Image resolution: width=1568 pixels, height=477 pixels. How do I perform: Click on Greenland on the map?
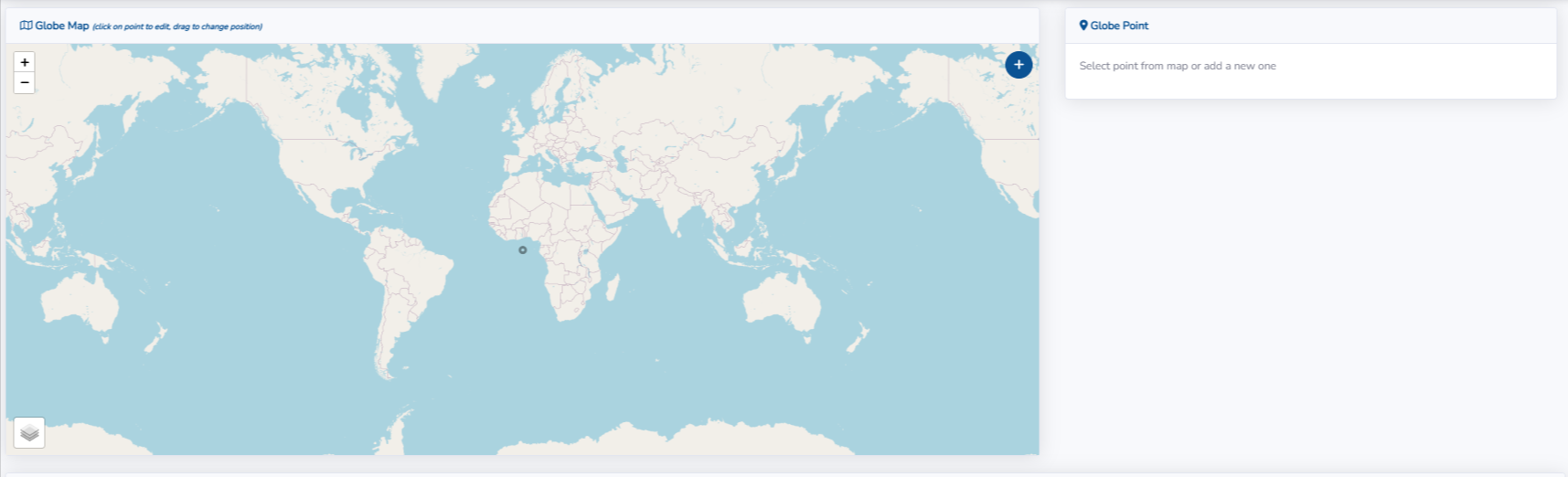tap(448, 69)
